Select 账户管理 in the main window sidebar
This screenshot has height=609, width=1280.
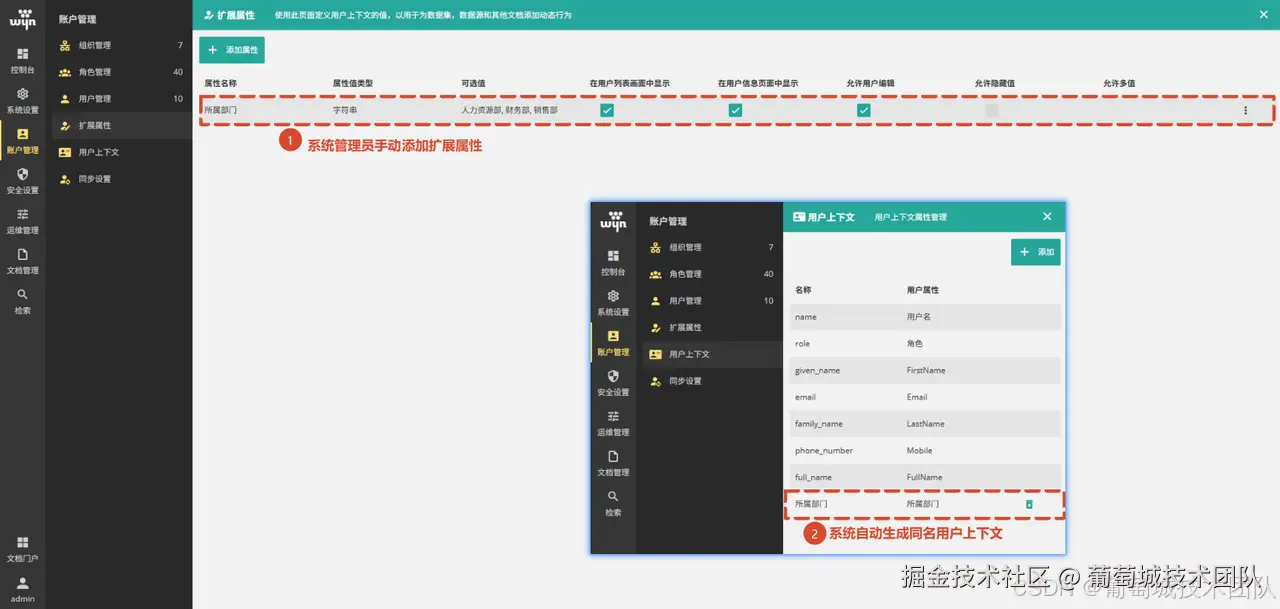(22, 140)
